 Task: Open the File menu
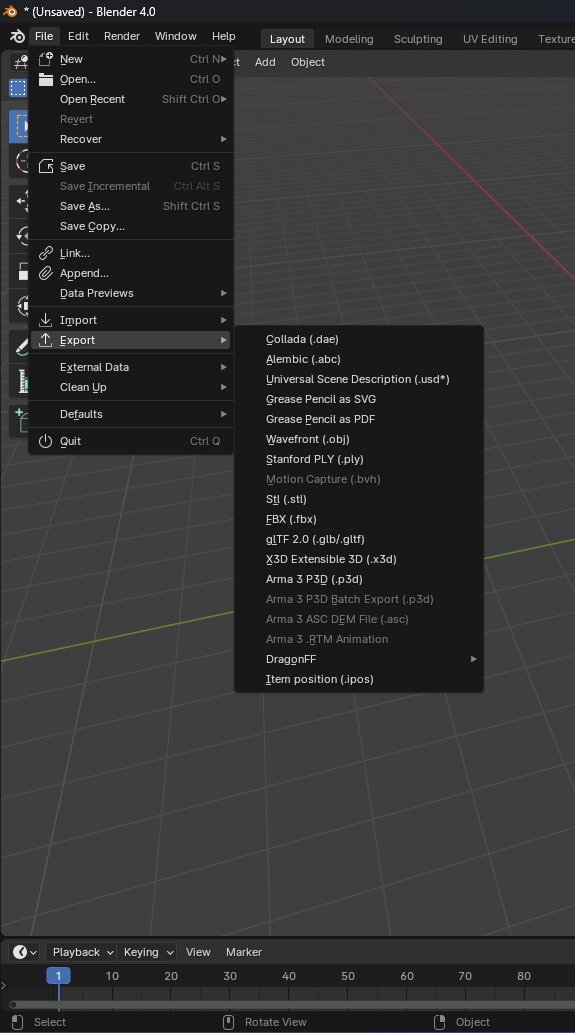[x=43, y=36]
